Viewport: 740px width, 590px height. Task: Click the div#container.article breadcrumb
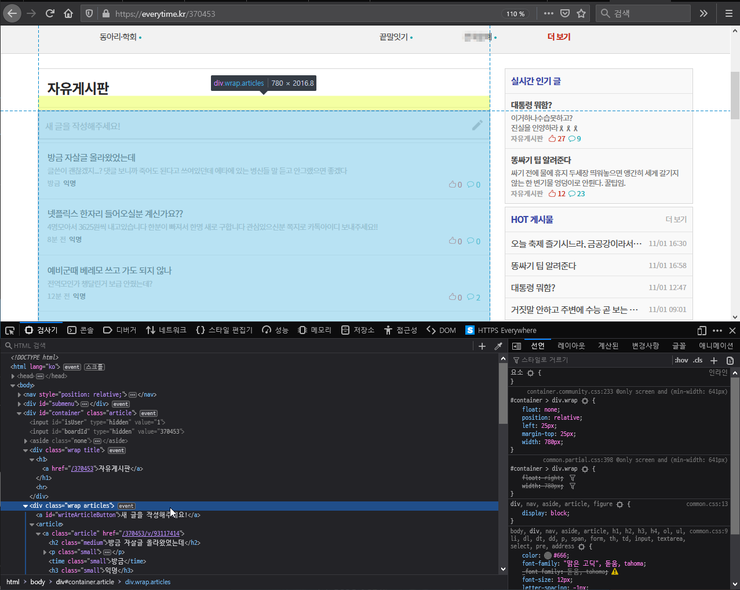coord(85,582)
